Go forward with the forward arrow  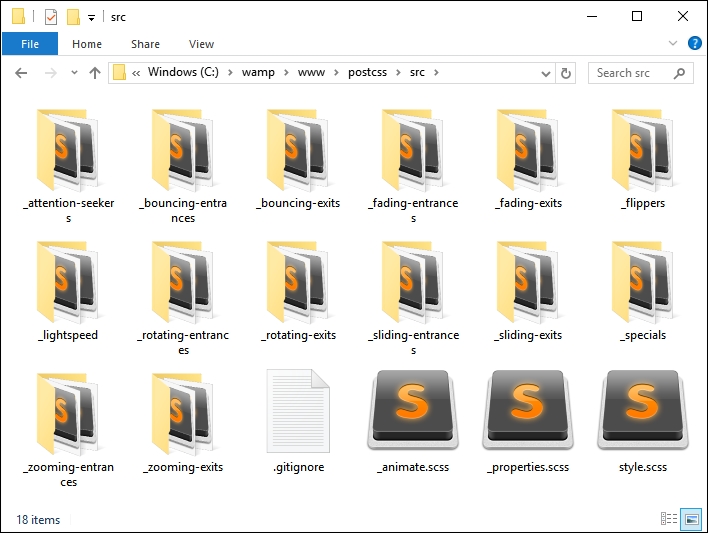[x=51, y=73]
